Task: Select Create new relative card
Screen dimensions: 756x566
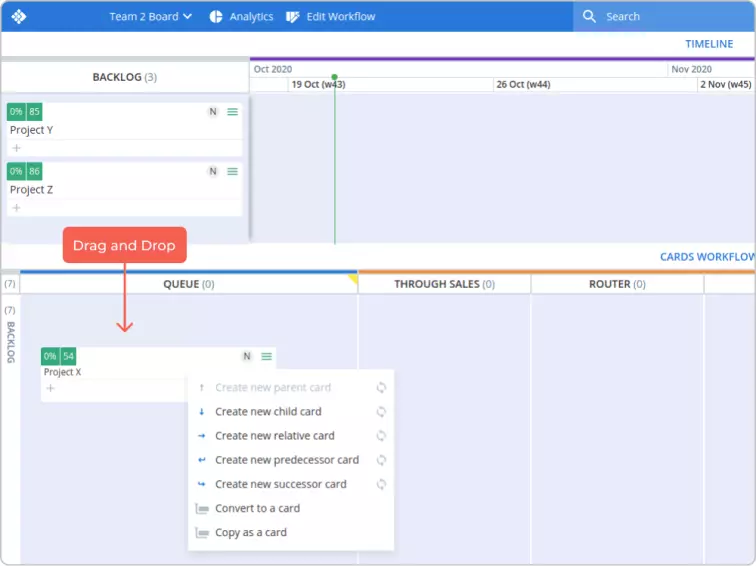Action: point(274,436)
